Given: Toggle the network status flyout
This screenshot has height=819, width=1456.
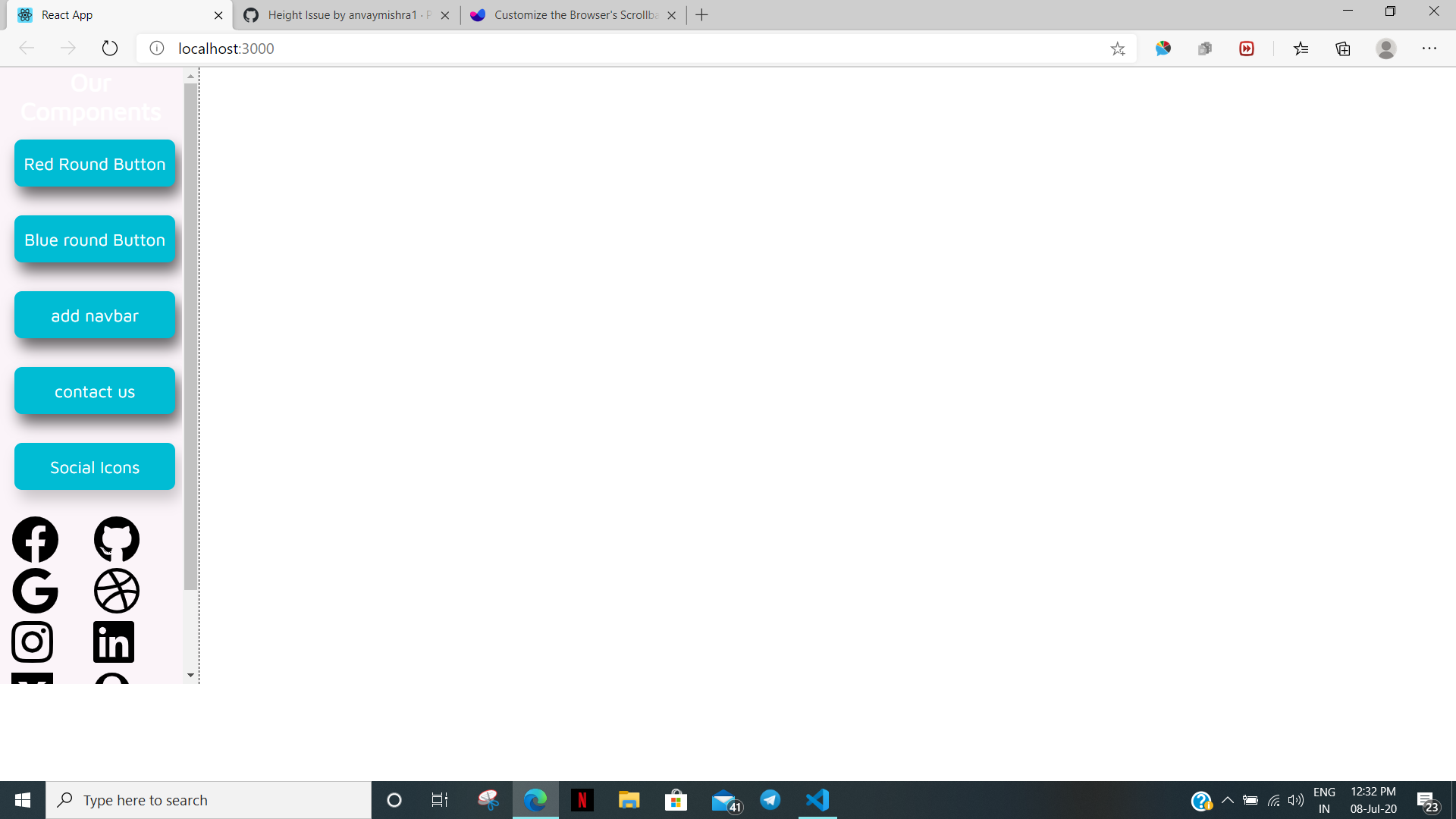Looking at the screenshot, I should (x=1272, y=799).
